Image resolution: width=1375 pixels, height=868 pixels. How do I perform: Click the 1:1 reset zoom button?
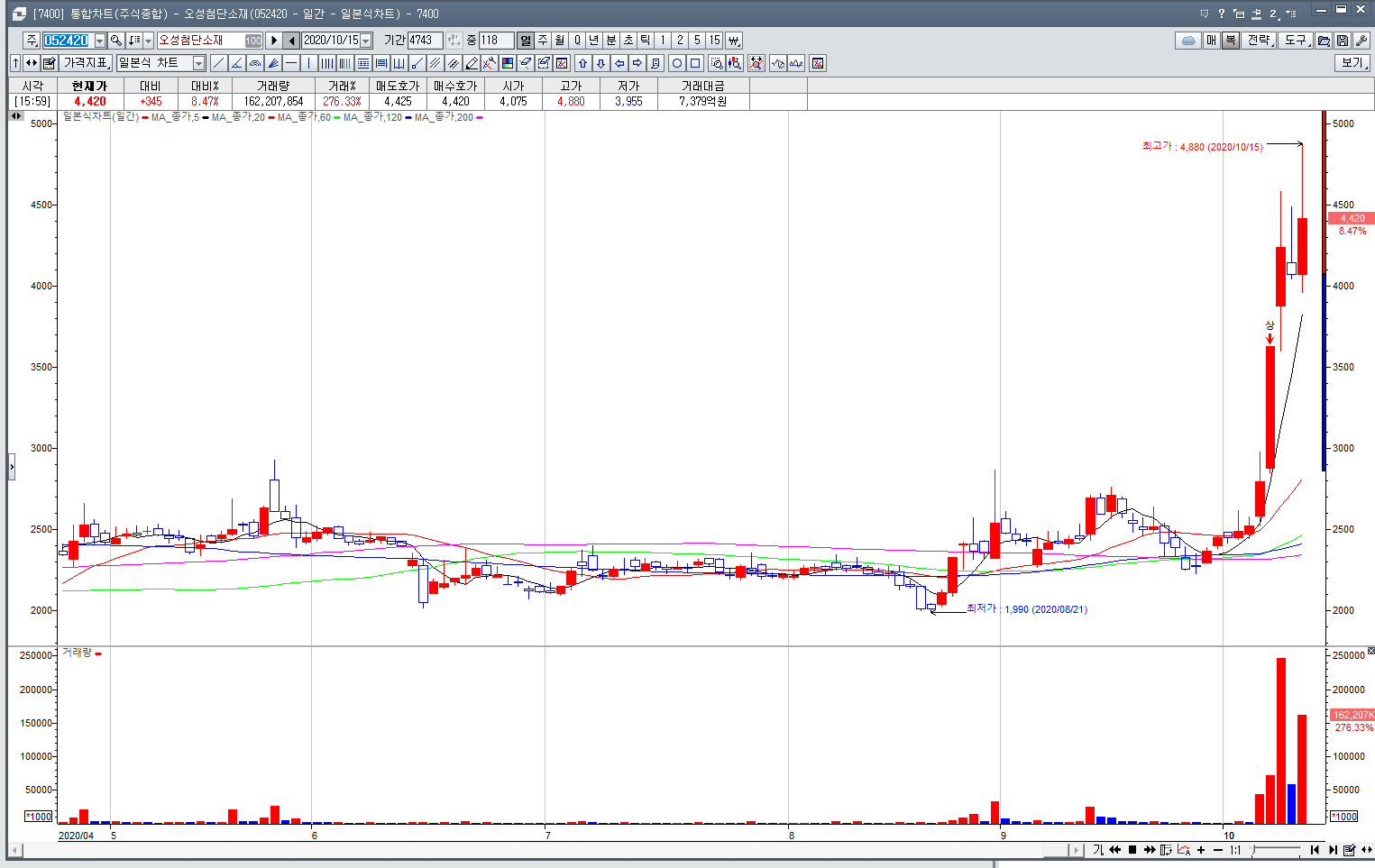pyautogui.click(x=1235, y=850)
